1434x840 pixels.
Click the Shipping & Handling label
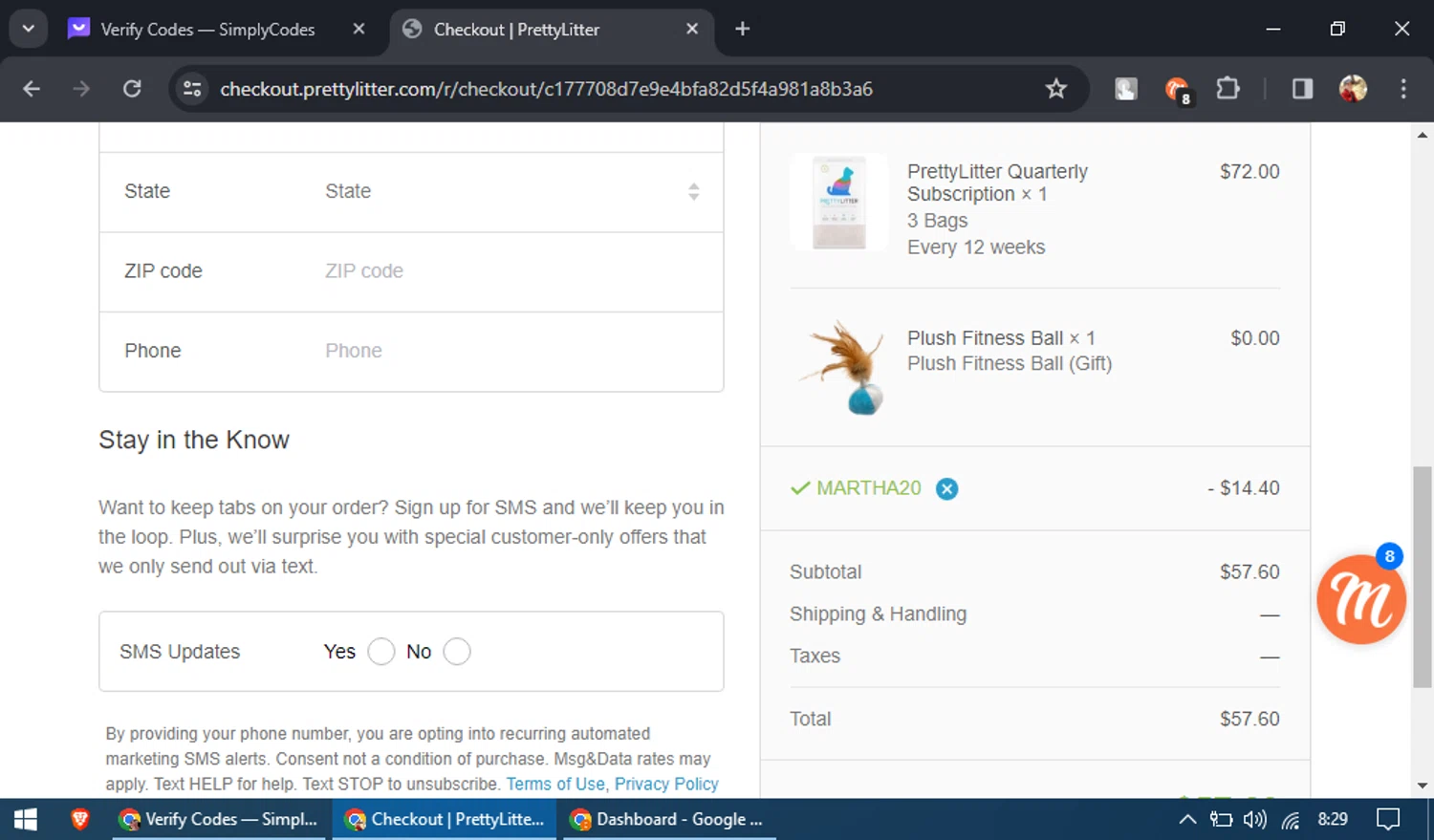[878, 614]
